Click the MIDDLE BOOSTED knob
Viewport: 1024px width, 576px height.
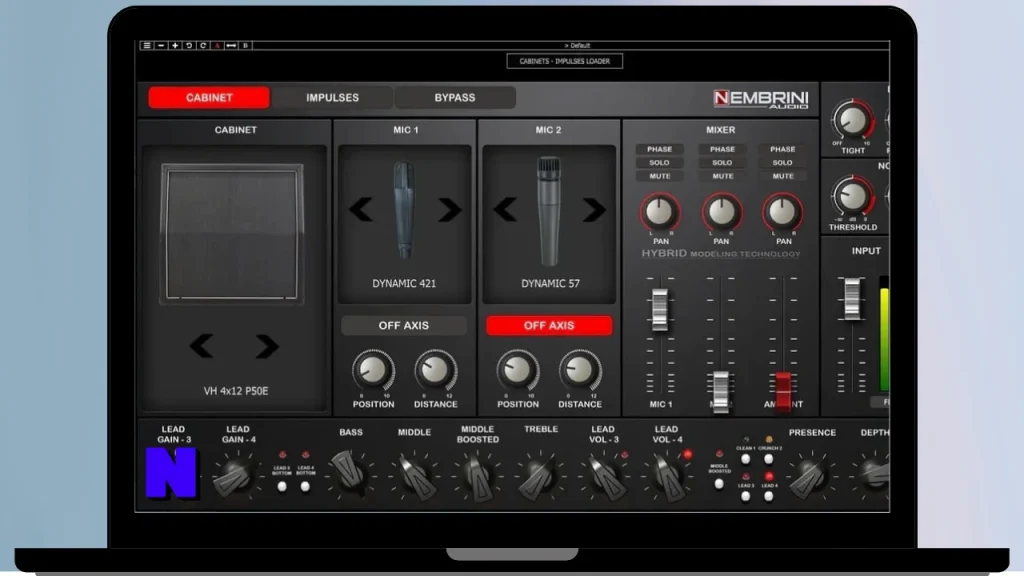[477, 477]
